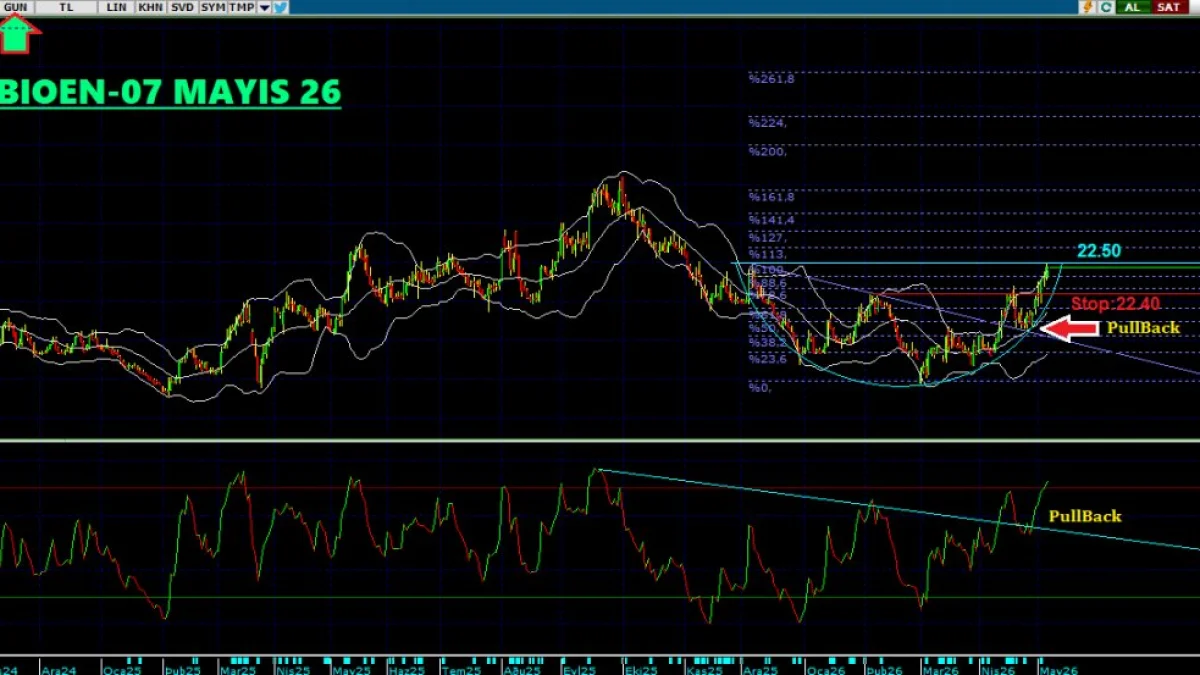Open the toolbar dropdown arrow next to TMP
Image resolution: width=1200 pixels, height=675 pixels.
pyautogui.click(x=265, y=7)
